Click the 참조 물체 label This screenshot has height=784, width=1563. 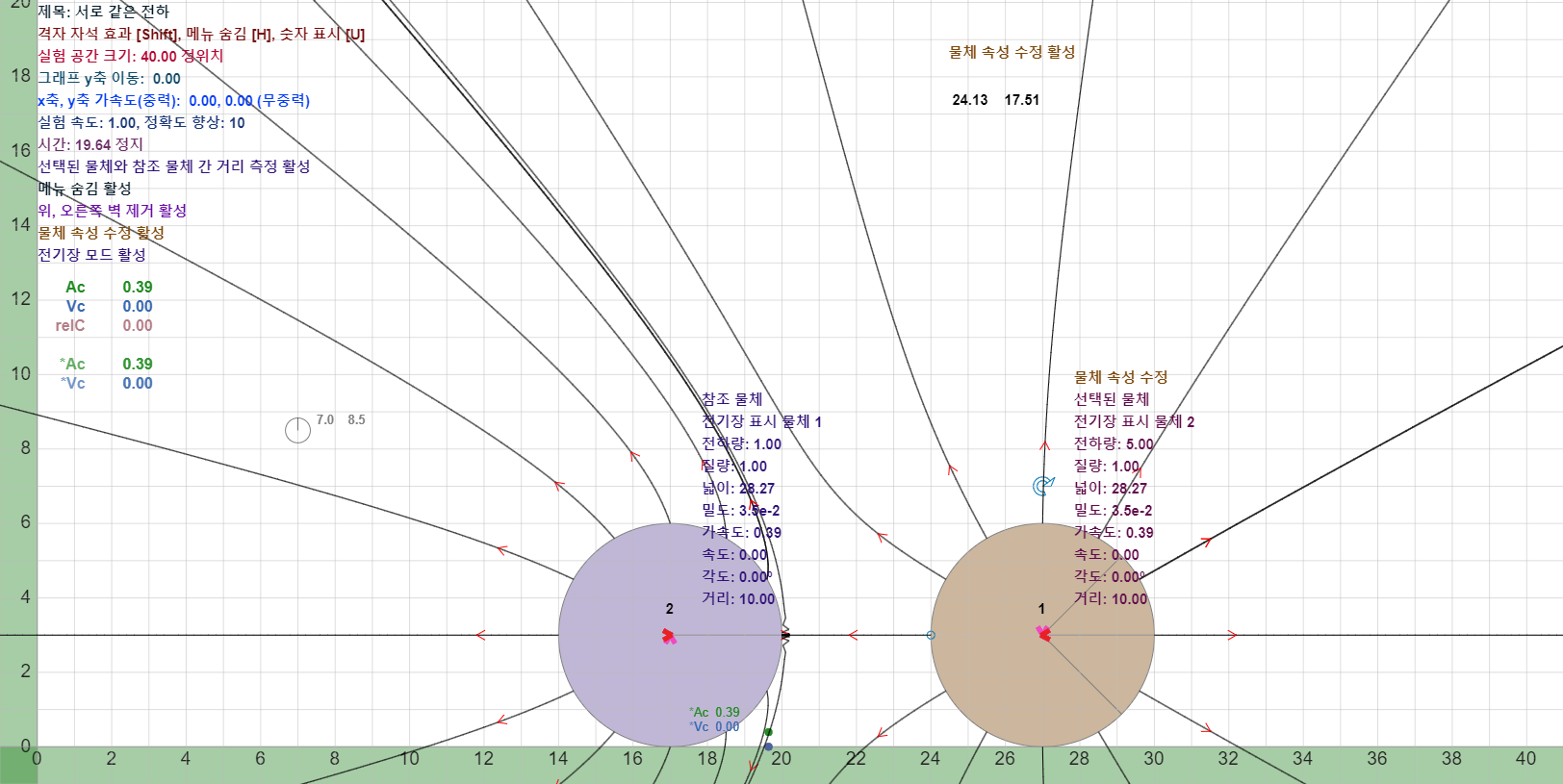(x=732, y=399)
